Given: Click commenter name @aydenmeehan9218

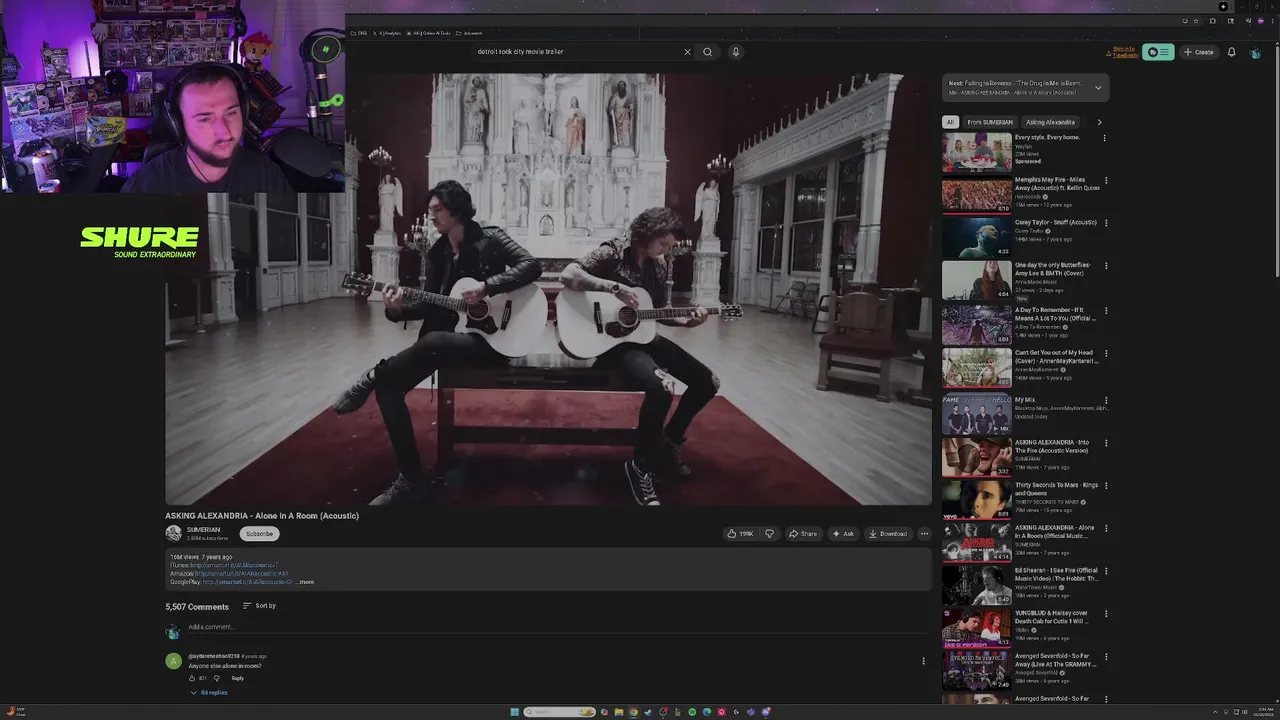Looking at the screenshot, I should (213, 656).
